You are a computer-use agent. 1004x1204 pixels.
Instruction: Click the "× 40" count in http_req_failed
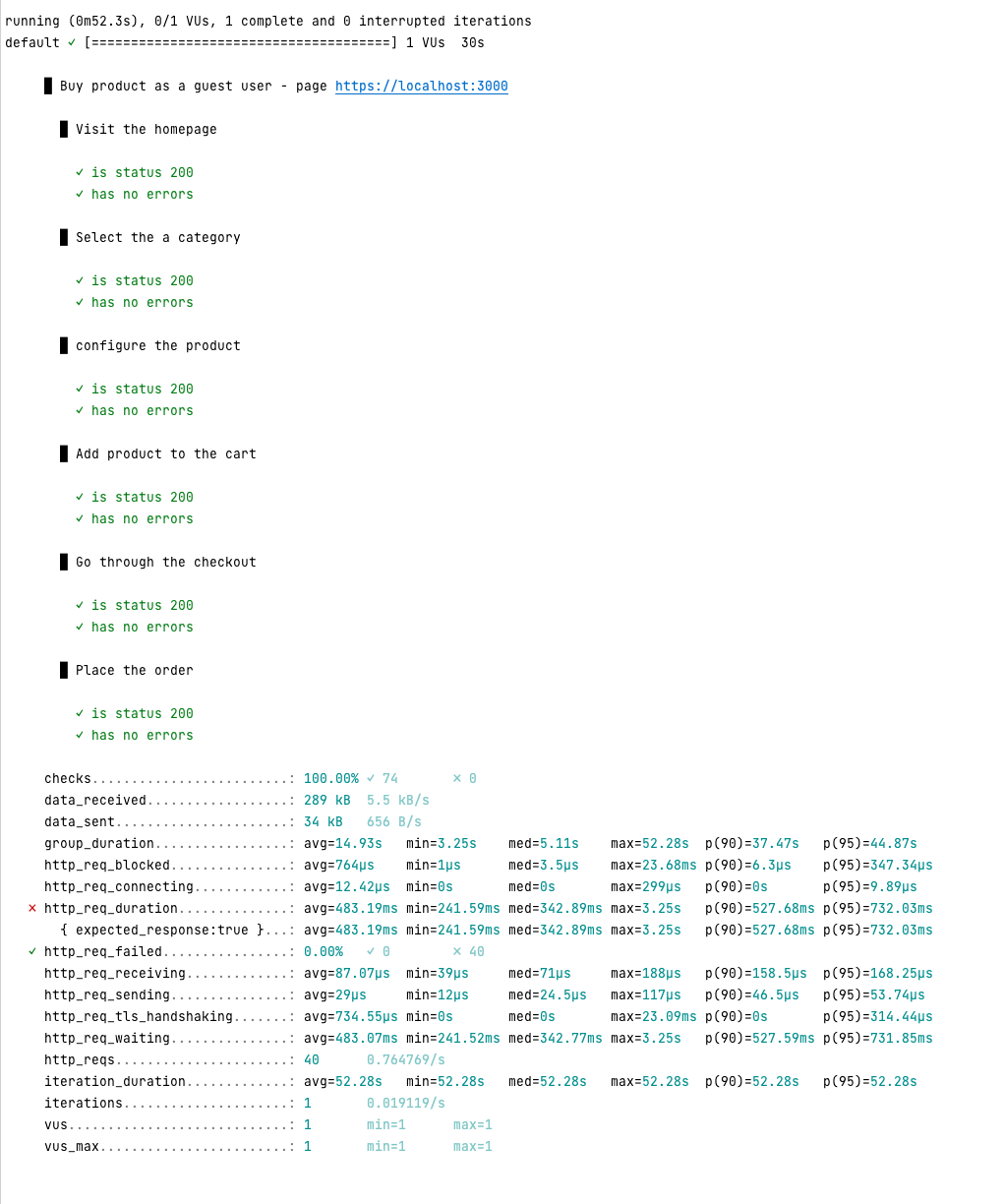469,951
